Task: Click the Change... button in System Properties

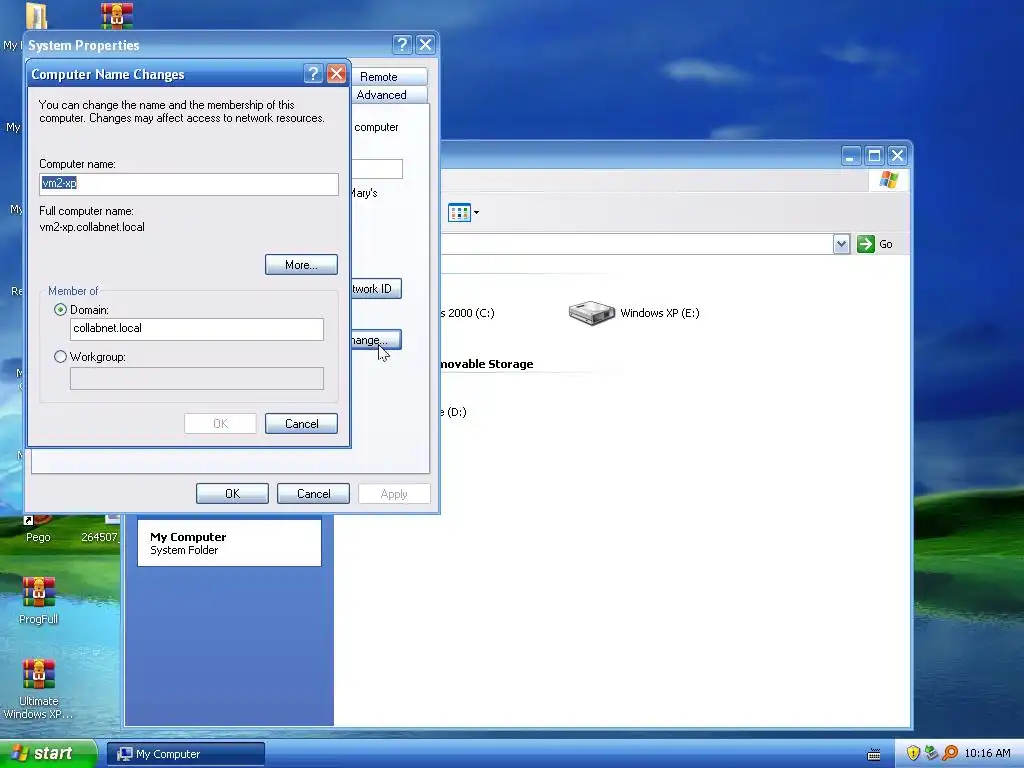Action: [376, 340]
